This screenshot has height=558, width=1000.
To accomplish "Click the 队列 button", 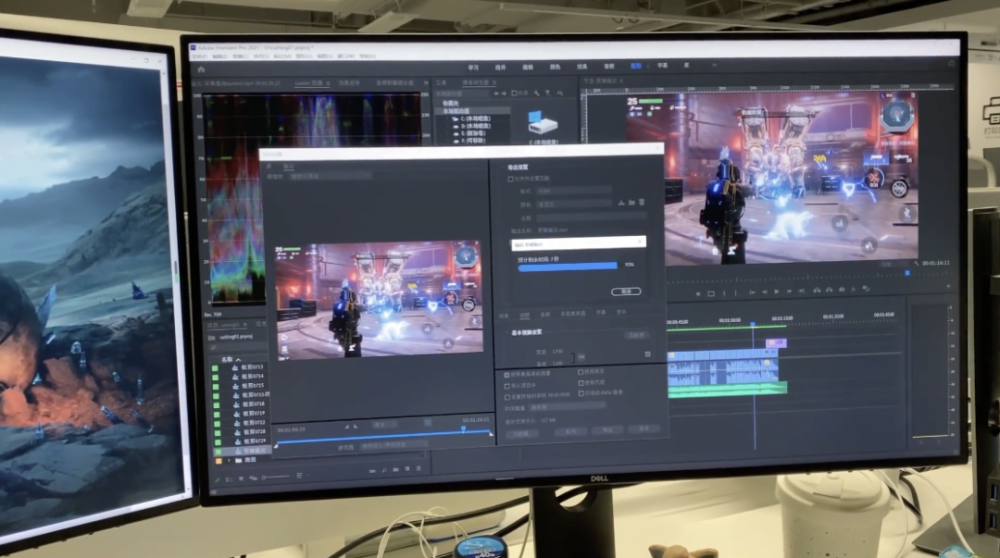I will (x=571, y=432).
